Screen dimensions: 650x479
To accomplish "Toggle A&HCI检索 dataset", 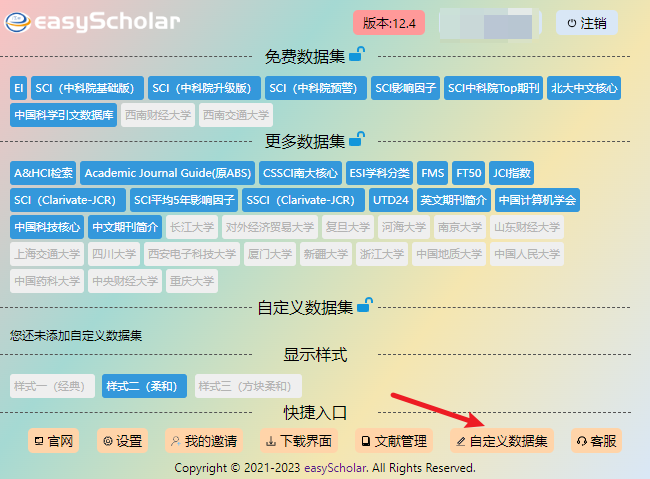I will pos(43,173).
